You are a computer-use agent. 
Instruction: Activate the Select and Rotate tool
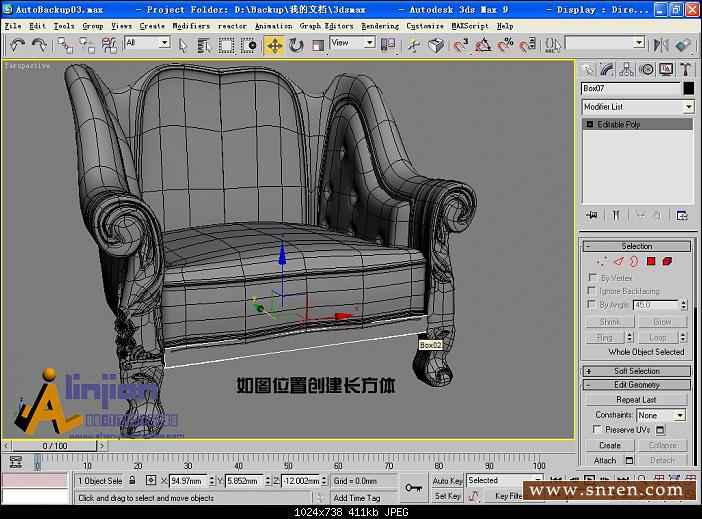pos(296,45)
